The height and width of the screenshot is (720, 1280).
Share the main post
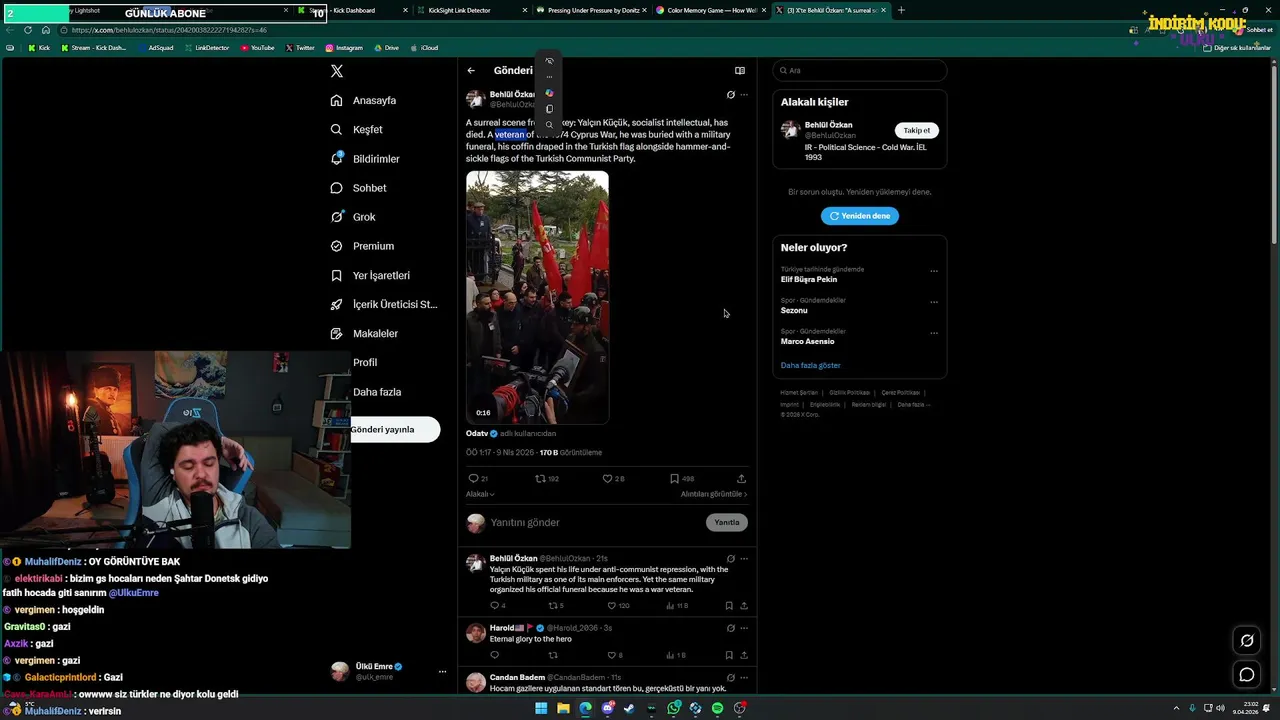click(741, 479)
